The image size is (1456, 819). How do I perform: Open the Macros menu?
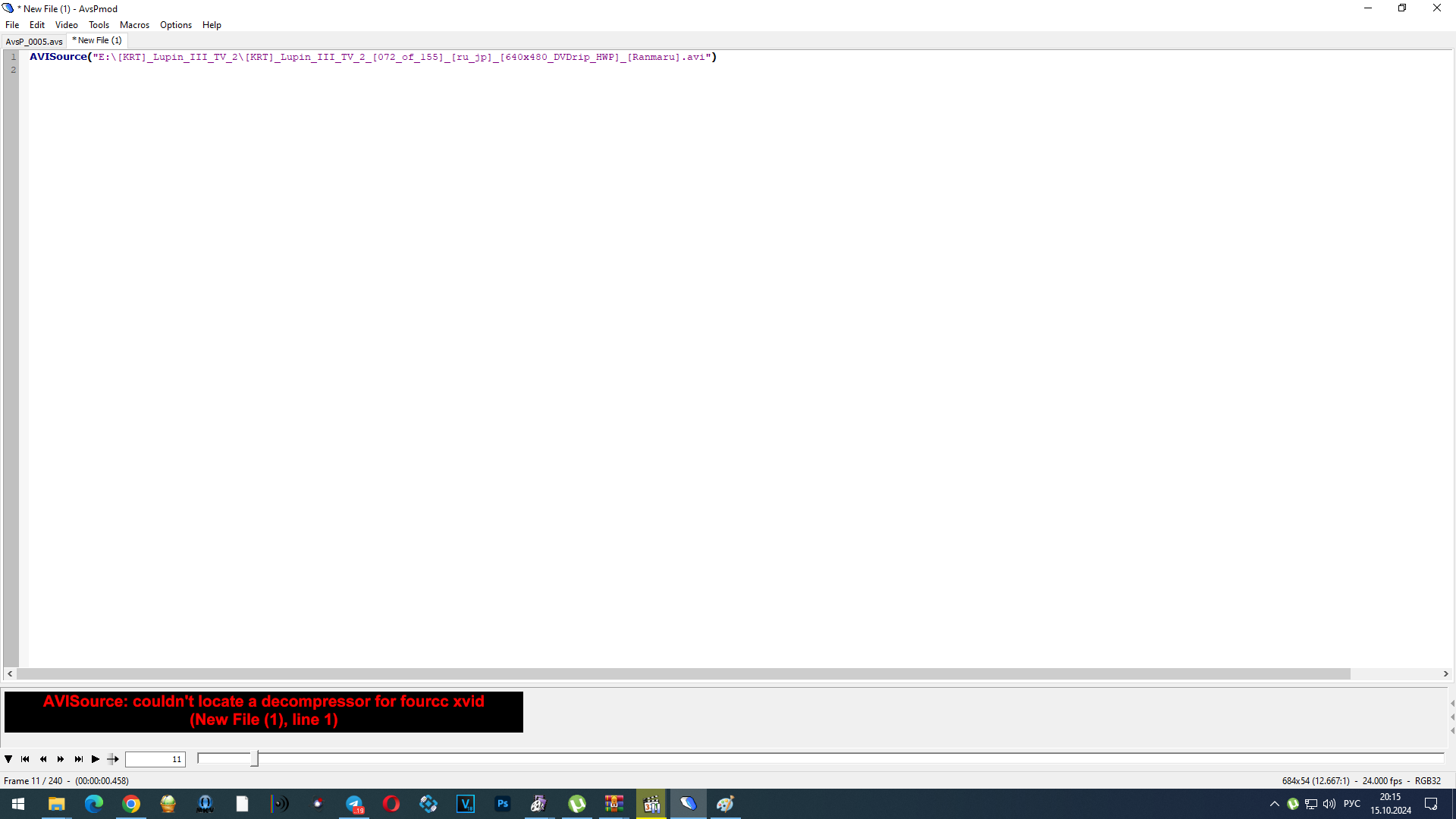pyautogui.click(x=134, y=25)
